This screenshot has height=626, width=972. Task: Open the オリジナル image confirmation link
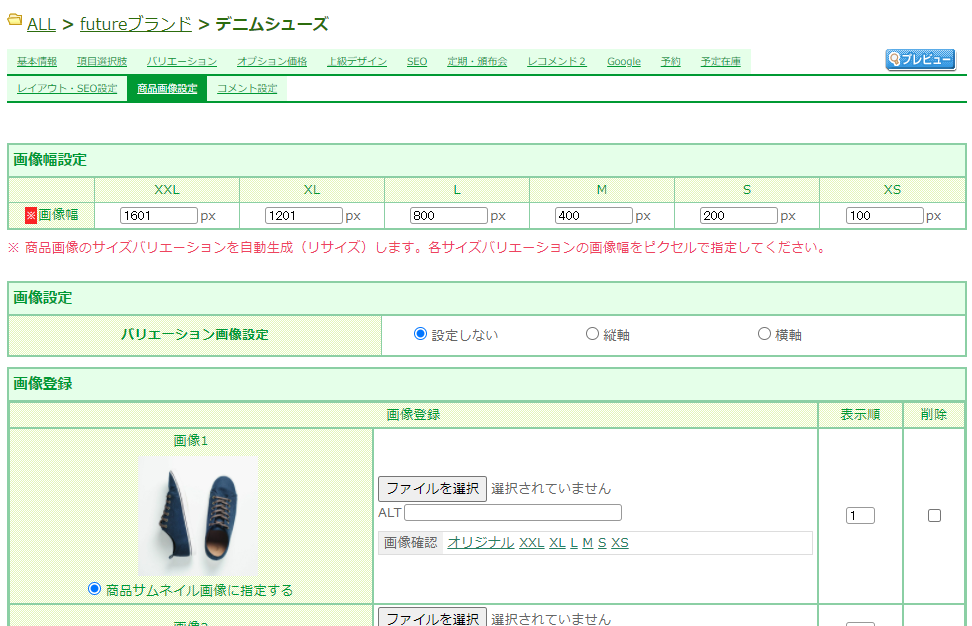(x=480, y=542)
